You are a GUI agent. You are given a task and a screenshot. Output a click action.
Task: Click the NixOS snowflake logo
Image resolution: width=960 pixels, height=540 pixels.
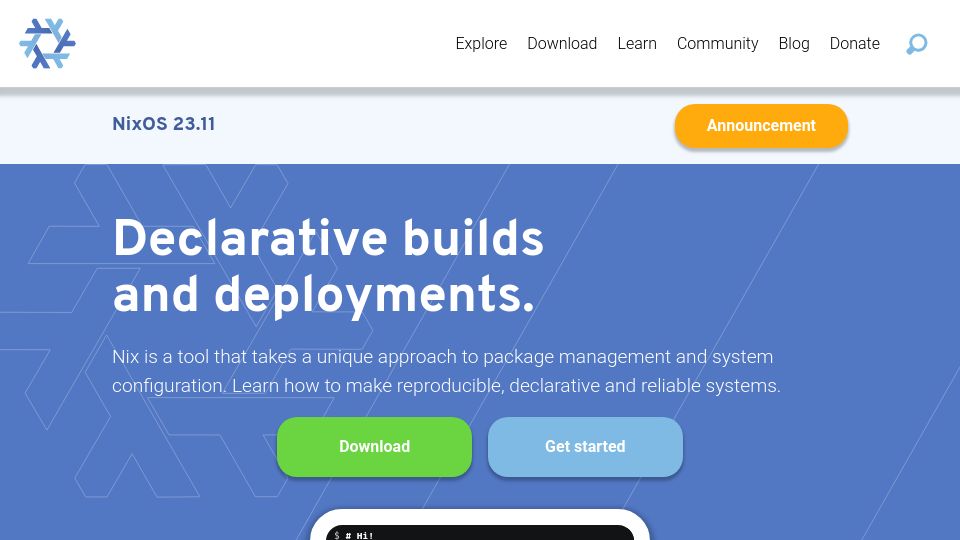[47, 43]
